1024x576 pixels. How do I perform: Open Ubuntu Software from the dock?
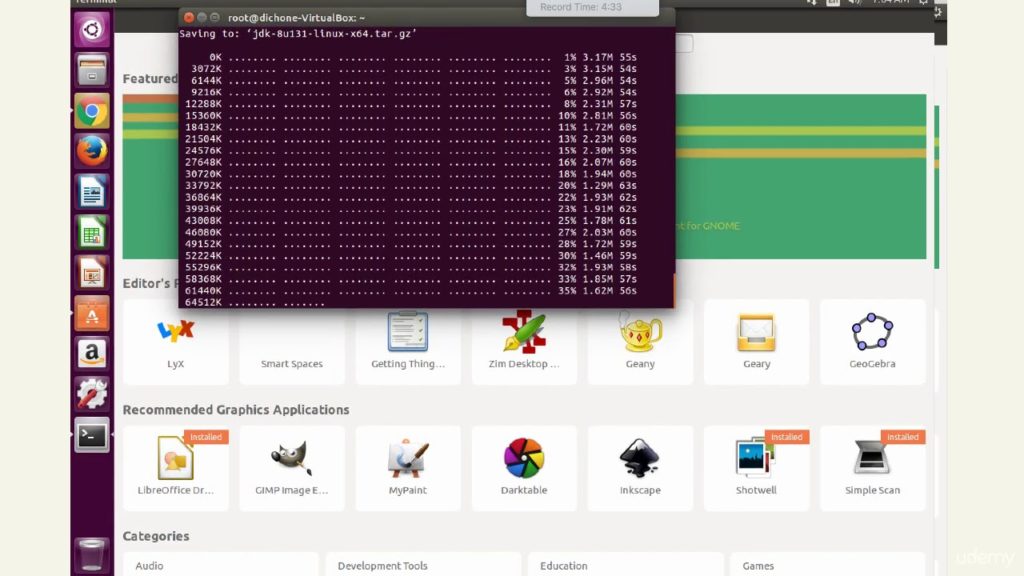tap(91, 313)
